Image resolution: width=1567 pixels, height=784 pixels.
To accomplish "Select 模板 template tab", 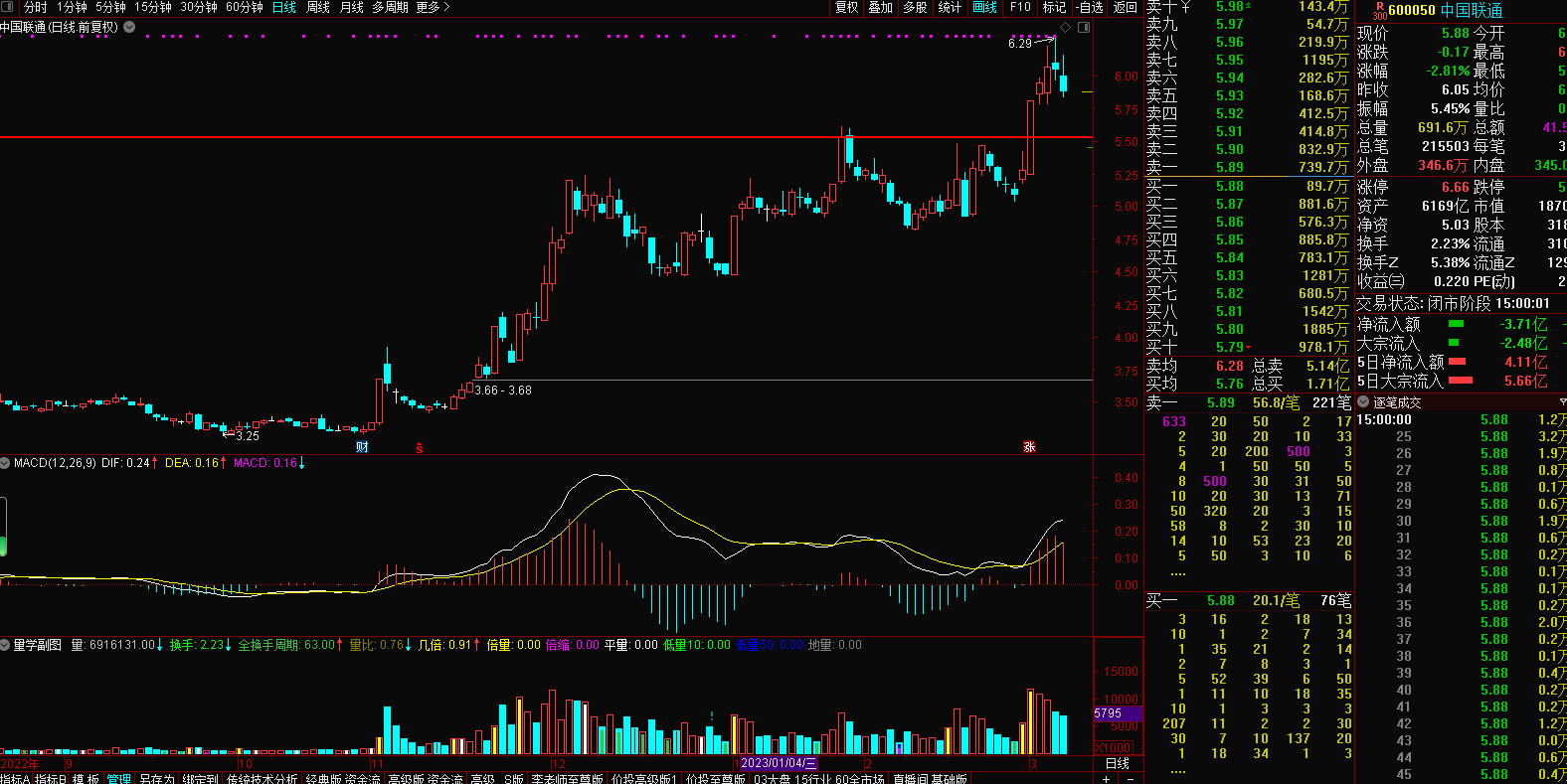I will [x=86, y=778].
